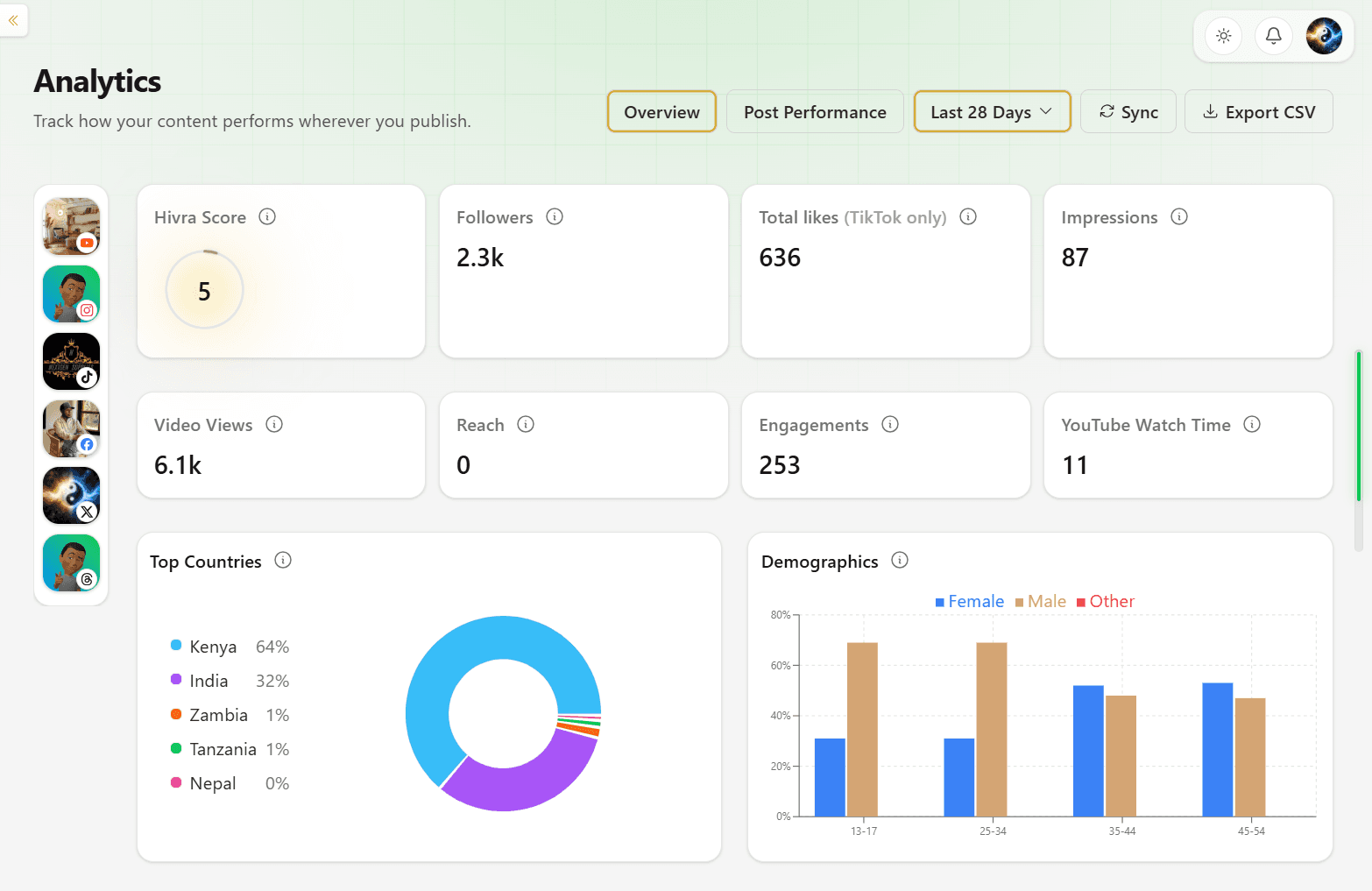Click the Tanzania green legend dot
1372x891 pixels.
(x=176, y=748)
